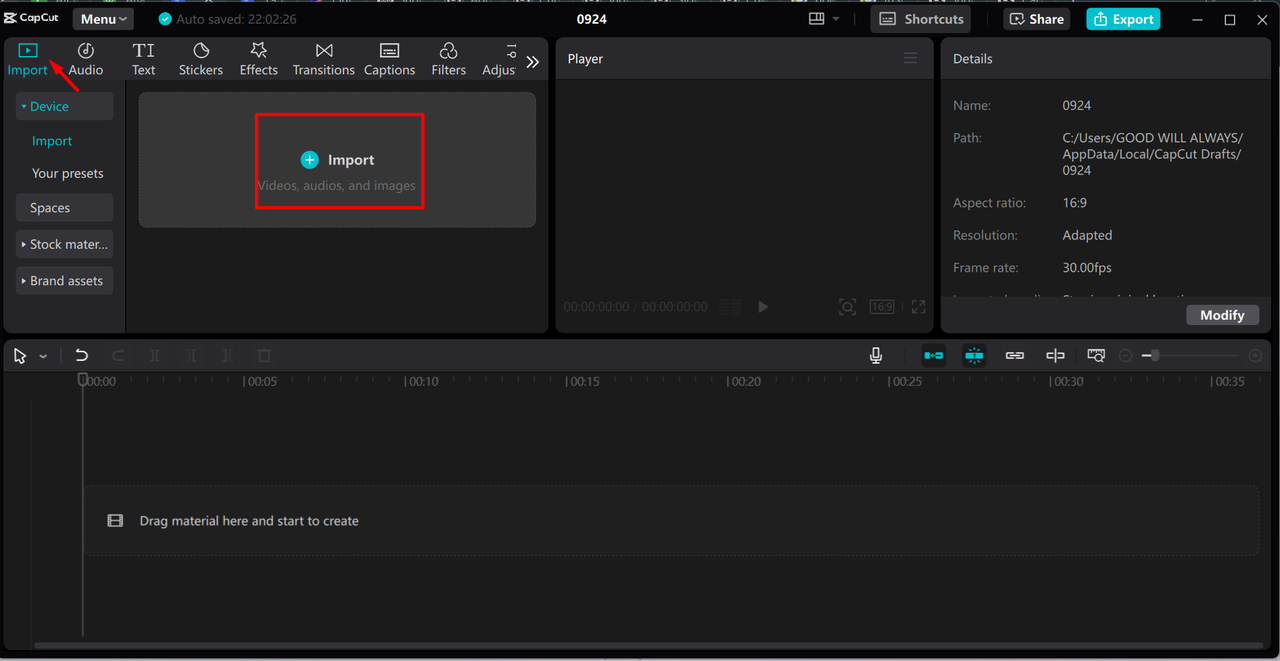
Task: Click the Import plus button
Action: [310, 160]
